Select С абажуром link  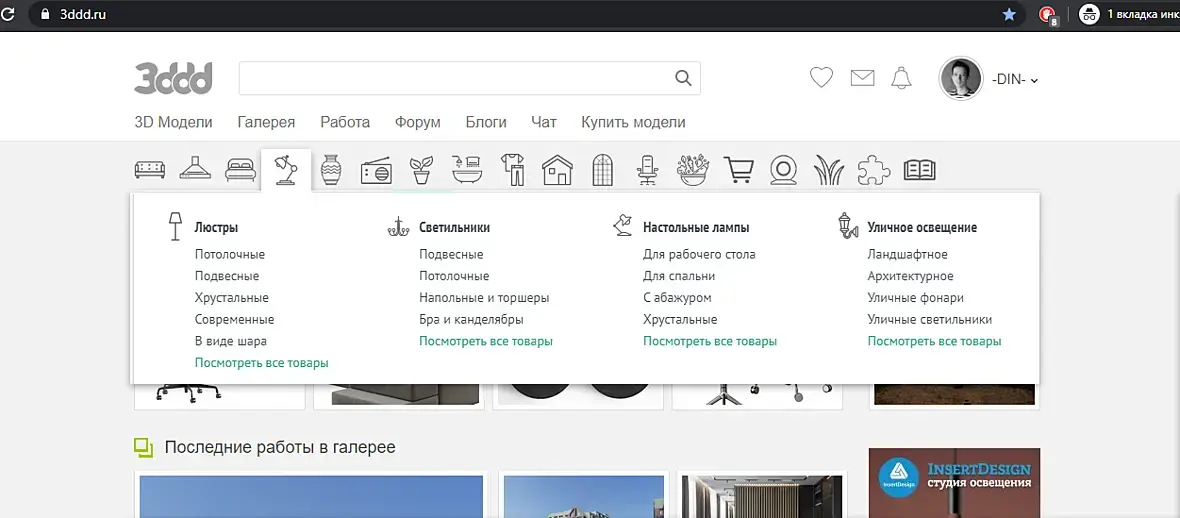pos(677,298)
